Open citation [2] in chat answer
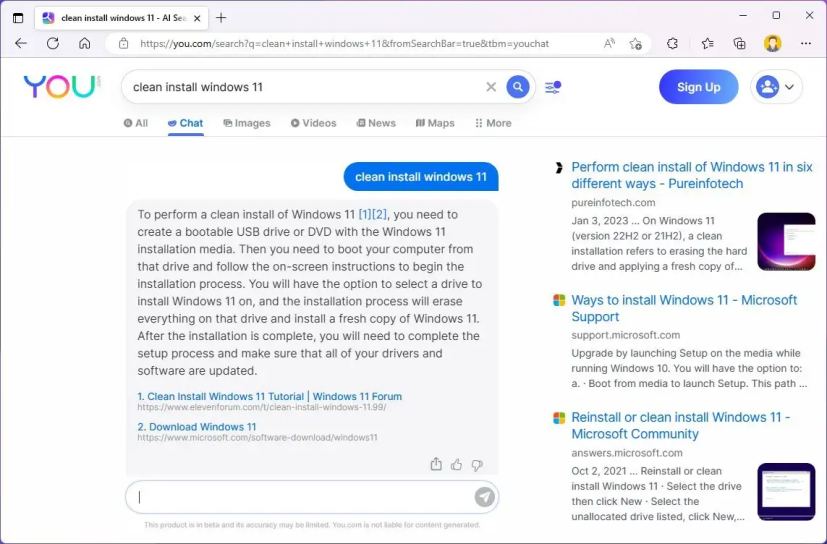The image size is (827, 544). pos(380,215)
